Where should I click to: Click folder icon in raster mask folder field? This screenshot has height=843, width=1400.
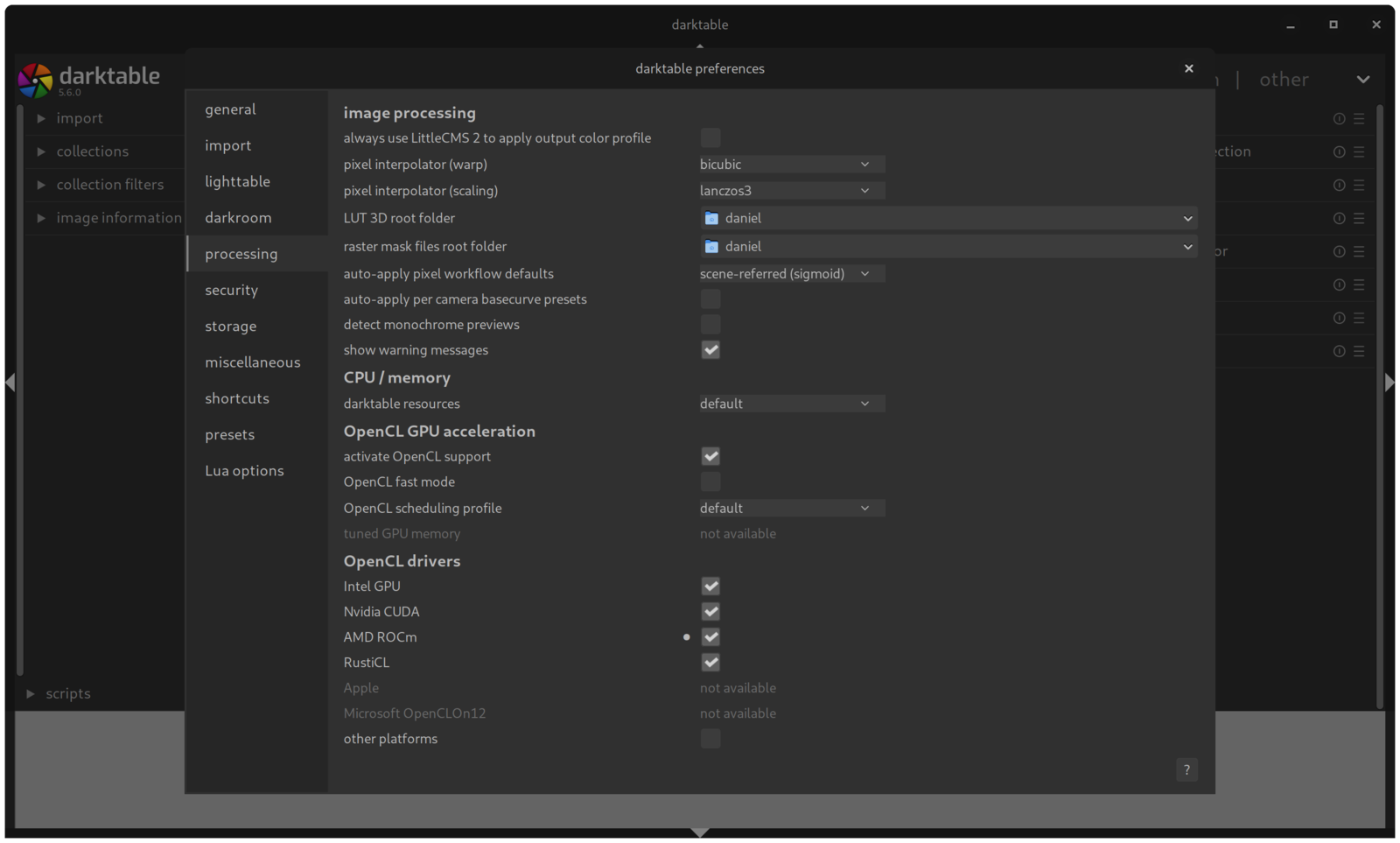pyautogui.click(x=711, y=247)
